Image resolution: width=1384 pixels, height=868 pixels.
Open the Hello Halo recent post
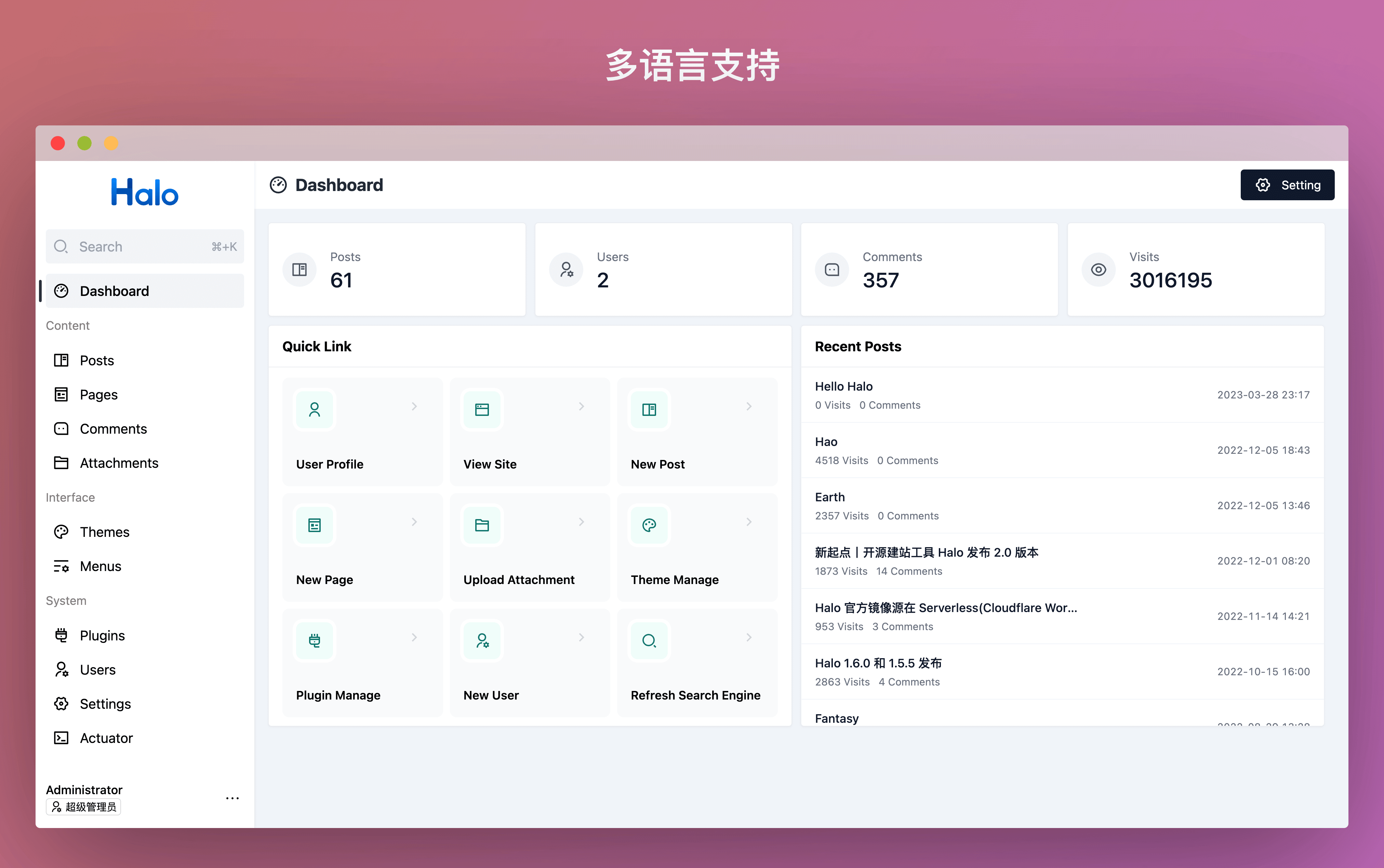tap(843, 386)
